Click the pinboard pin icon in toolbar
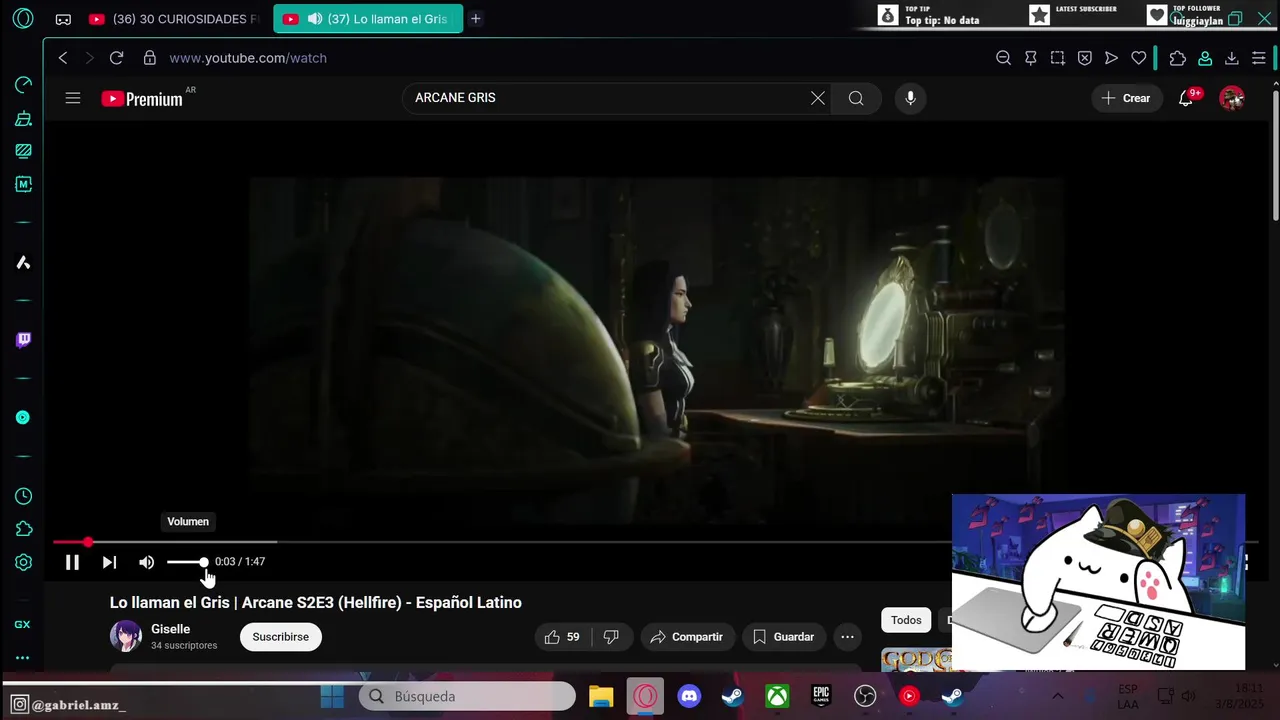 click(1031, 58)
